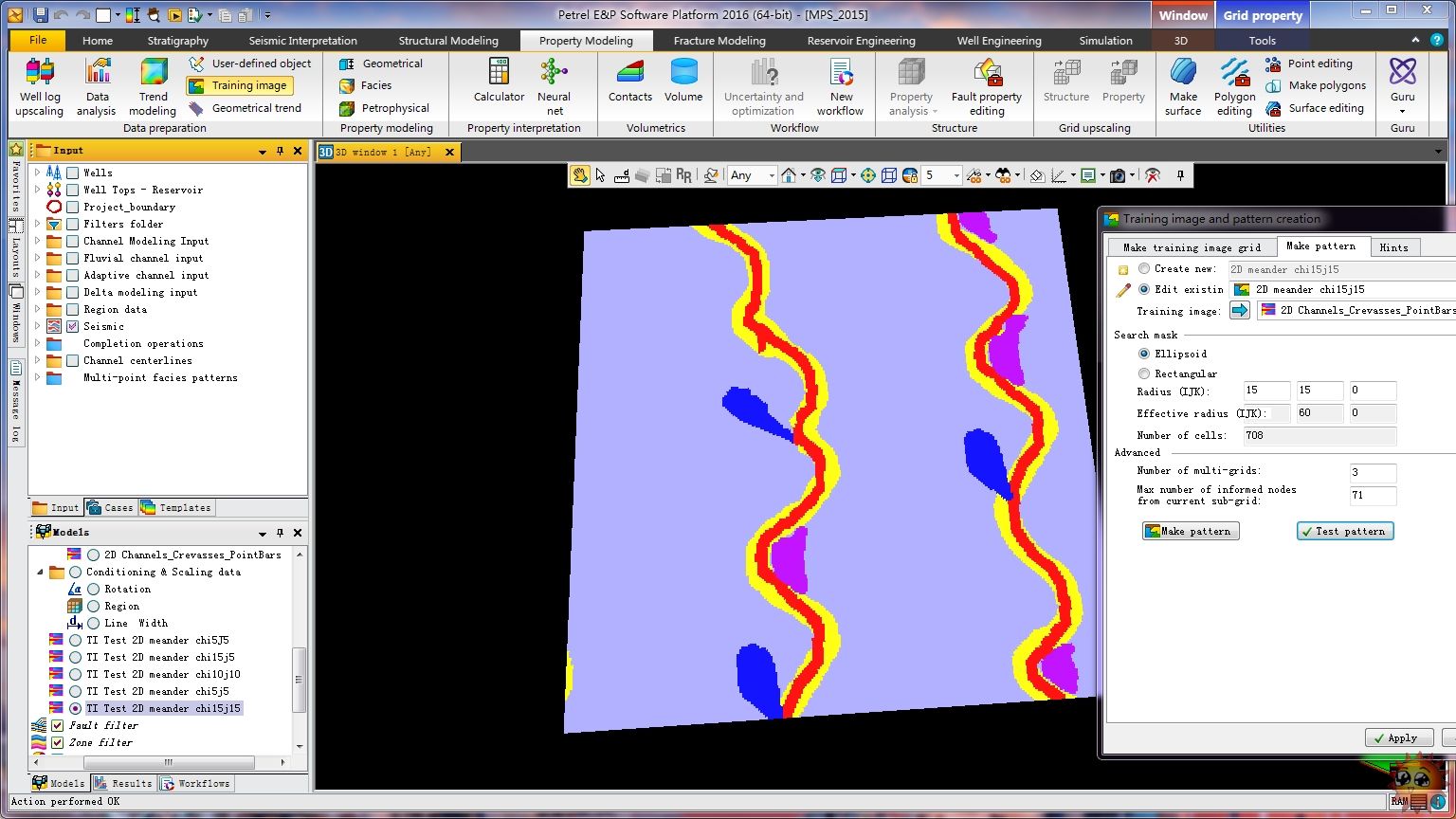
Task: Expand Seismic tree node
Action: tap(37, 326)
